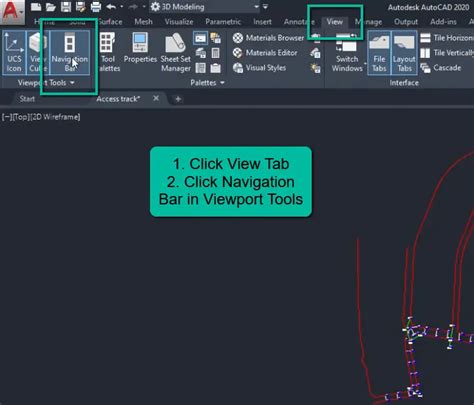Open the Materials Browser

pyautogui.click(x=268, y=38)
